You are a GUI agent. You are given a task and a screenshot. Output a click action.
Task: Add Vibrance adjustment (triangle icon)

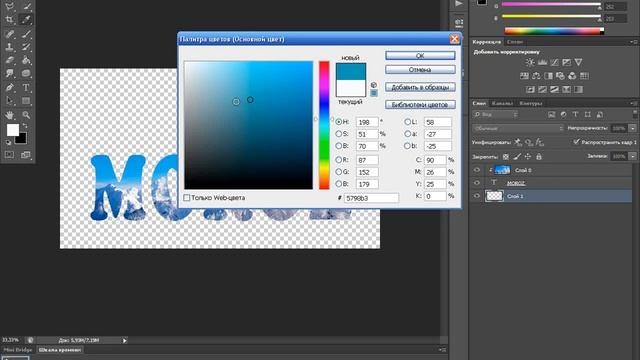click(578, 62)
